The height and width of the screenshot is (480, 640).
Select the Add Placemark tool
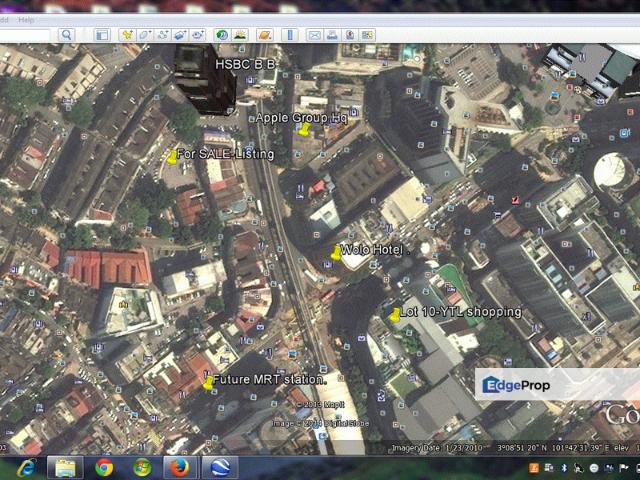[127, 34]
